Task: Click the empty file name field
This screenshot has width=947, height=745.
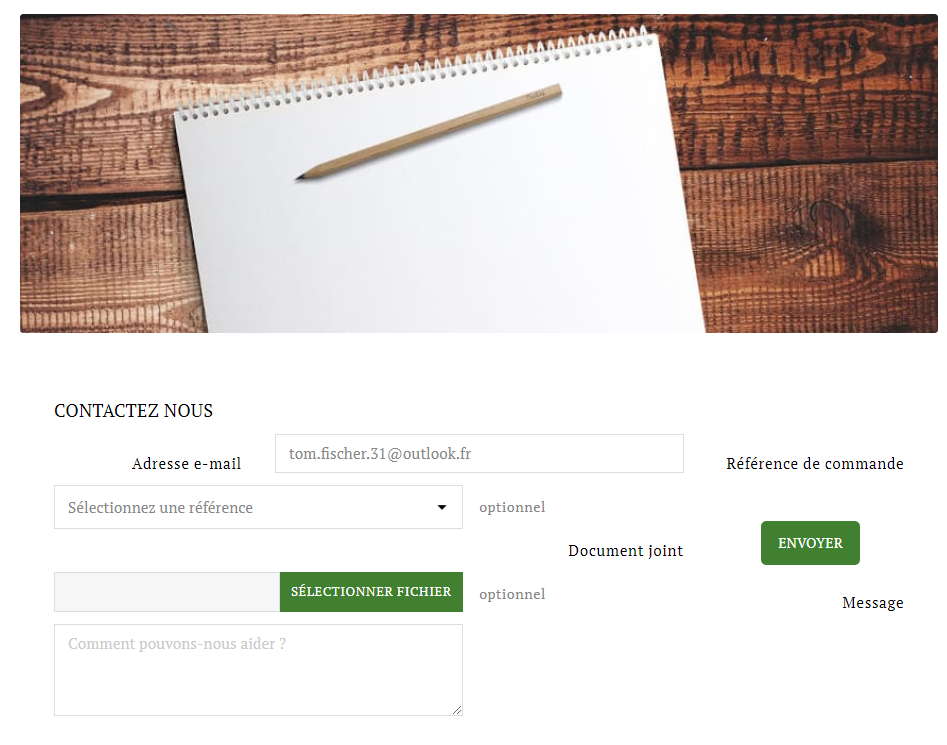Action: click(x=167, y=592)
